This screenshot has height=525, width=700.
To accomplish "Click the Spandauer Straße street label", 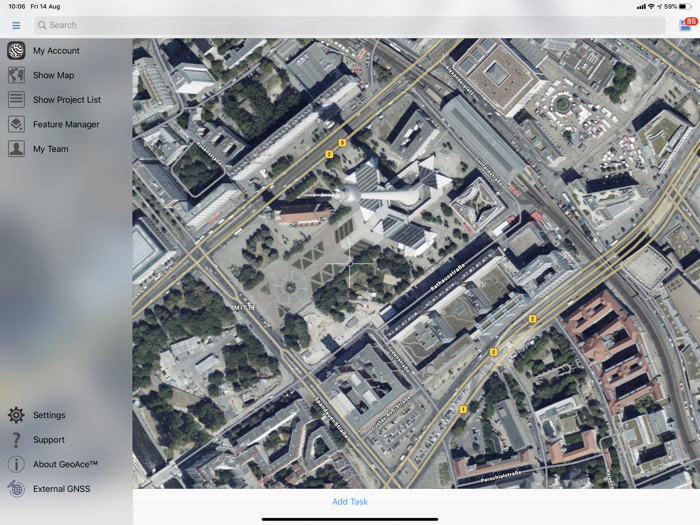I will click(x=331, y=418).
